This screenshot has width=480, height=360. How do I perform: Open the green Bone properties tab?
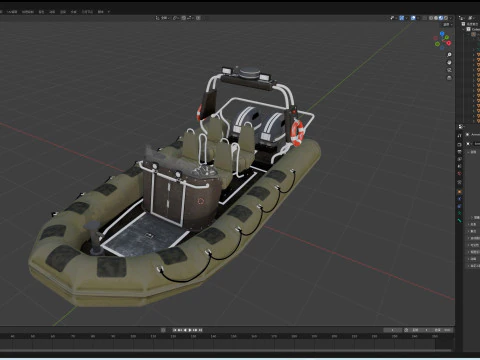(x=460, y=220)
